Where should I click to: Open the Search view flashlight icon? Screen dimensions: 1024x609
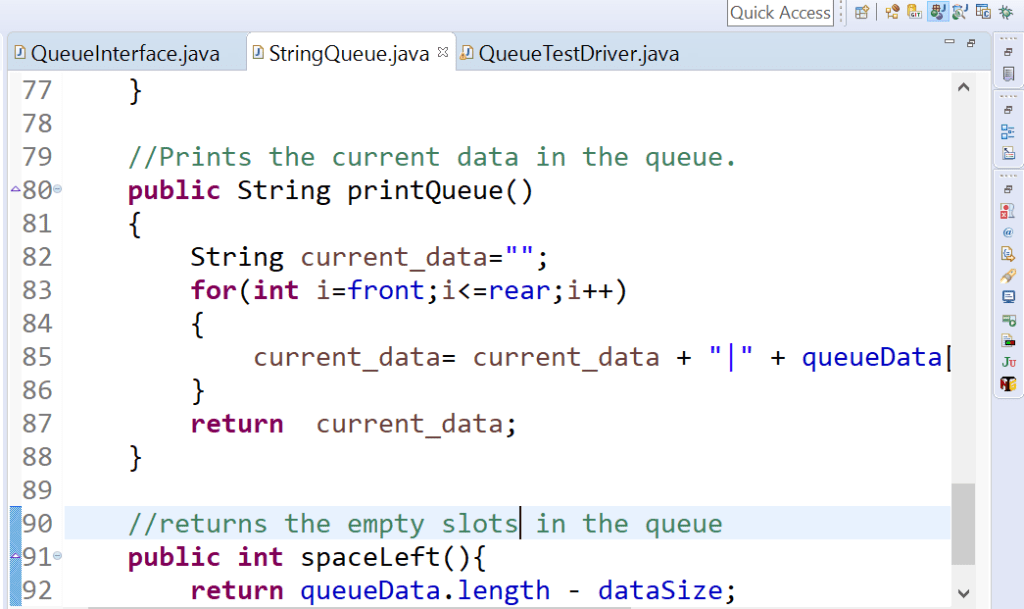pyautogui.click(x=1009, y=277)
